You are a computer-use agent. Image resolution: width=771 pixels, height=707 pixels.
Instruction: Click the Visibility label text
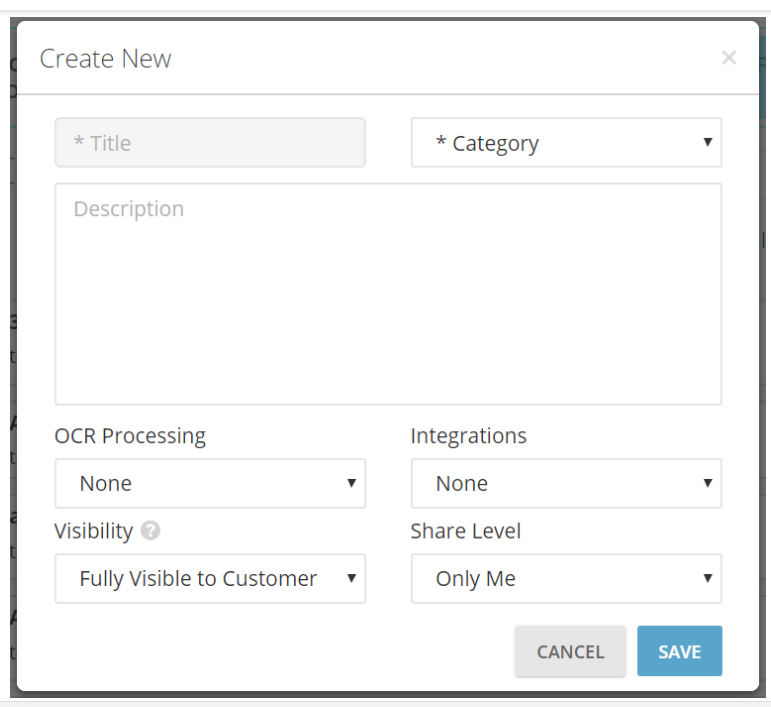(93, 531)
